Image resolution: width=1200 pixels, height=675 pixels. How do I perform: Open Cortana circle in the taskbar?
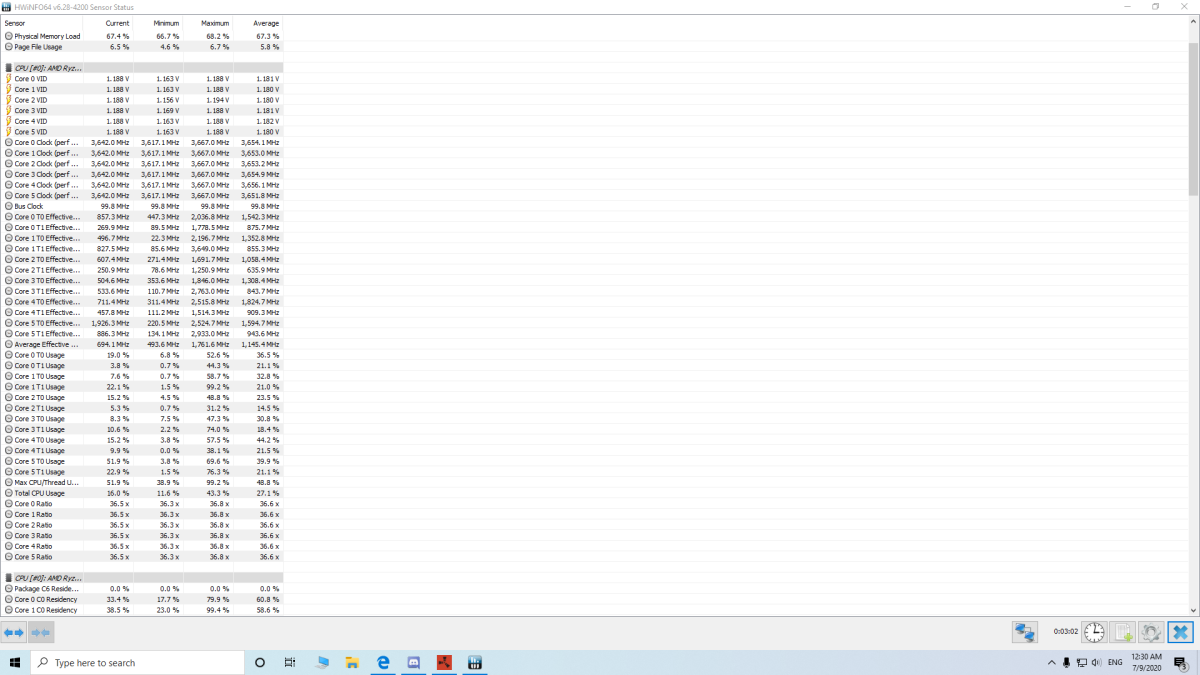(260, 662)
